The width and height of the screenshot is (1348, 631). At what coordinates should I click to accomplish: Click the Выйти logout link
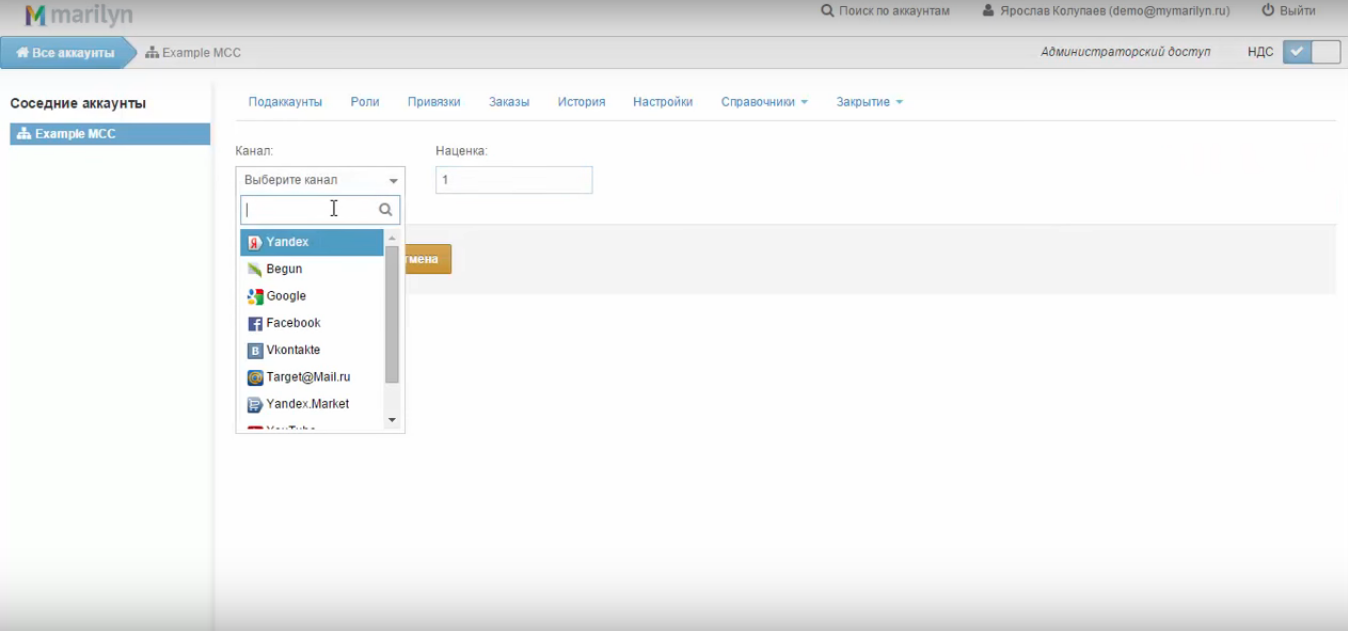(x=1288, y=11)
